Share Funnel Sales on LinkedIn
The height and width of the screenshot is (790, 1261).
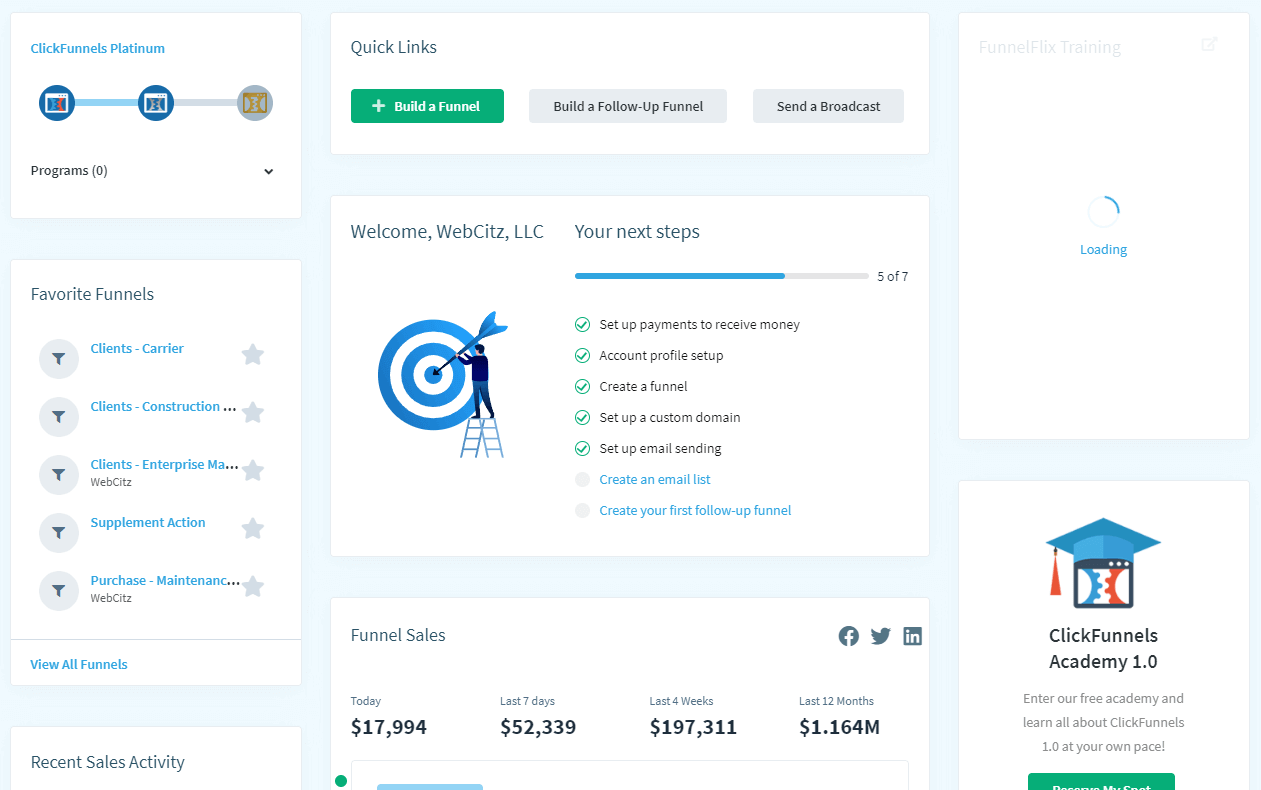click(x=912, y=636)
